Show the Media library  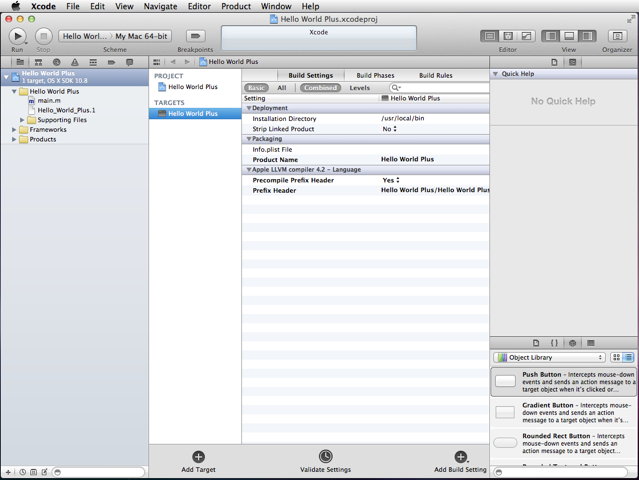[591, 343]
